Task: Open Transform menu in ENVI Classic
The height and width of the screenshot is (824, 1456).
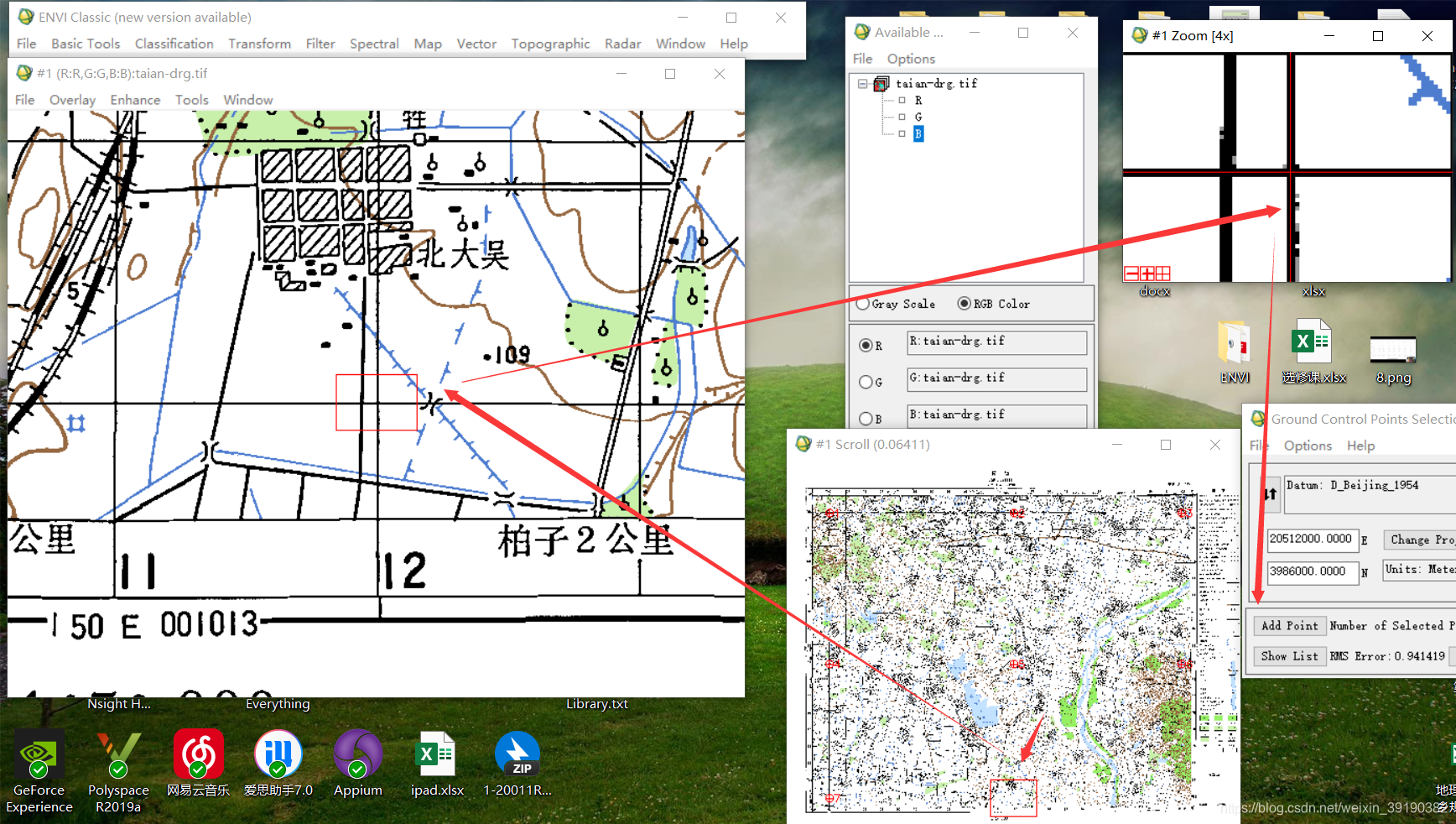Action: pos(259,44)
